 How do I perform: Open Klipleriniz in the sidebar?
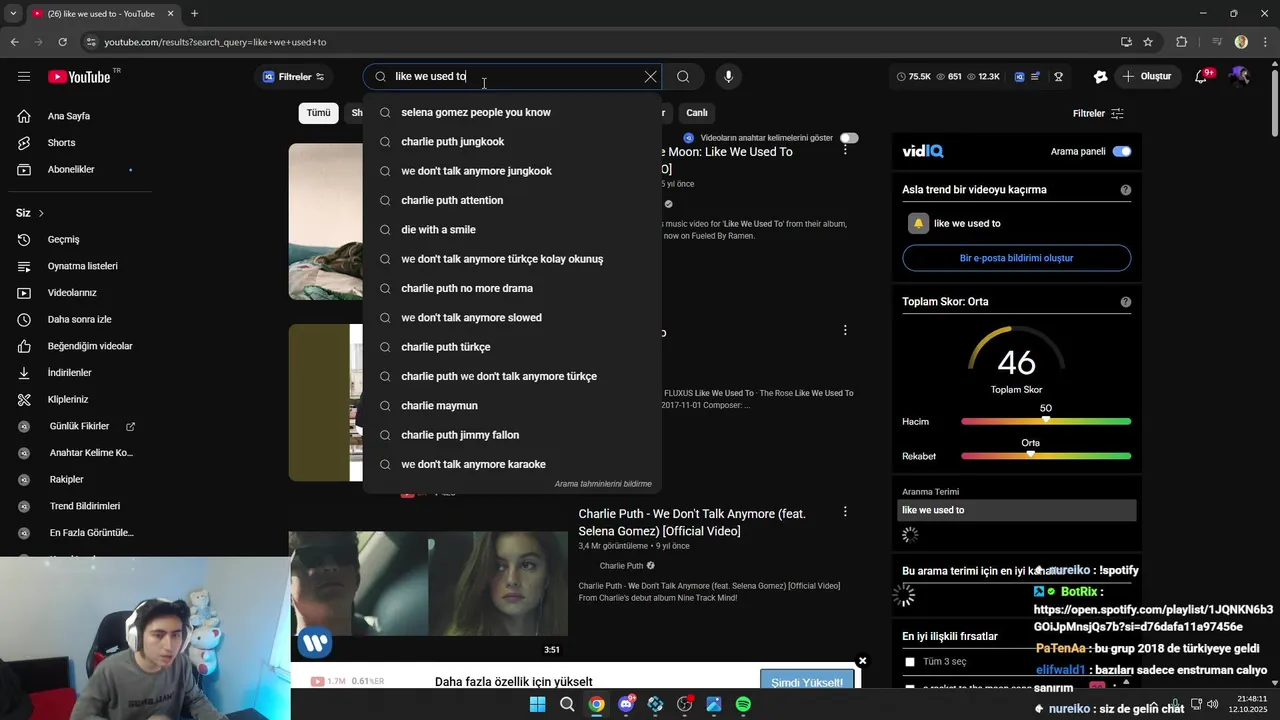point(68,400)
